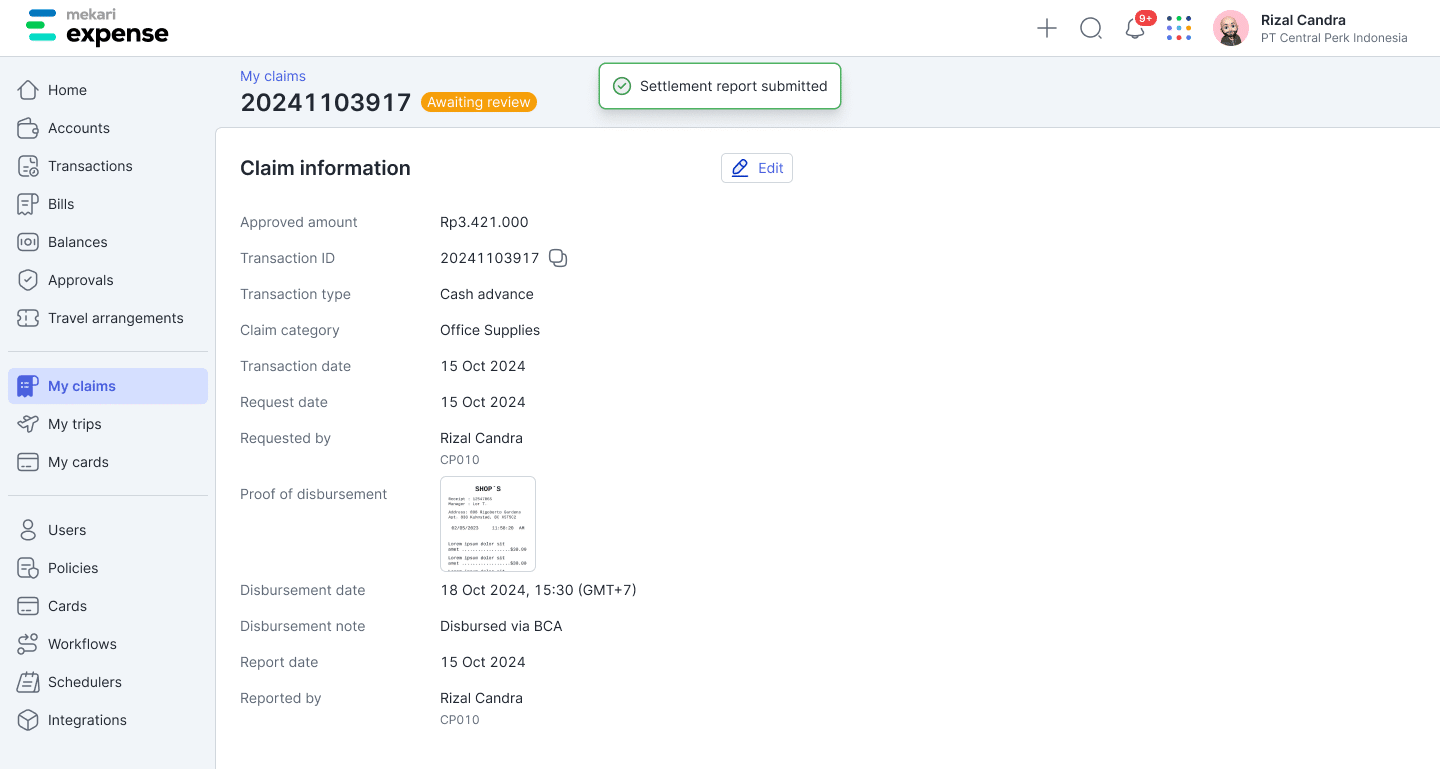The width and height of the screenshot is (1440, 769).
Task: Open notifications bell with 9+ badge
Action: (x=1135, y=29)
